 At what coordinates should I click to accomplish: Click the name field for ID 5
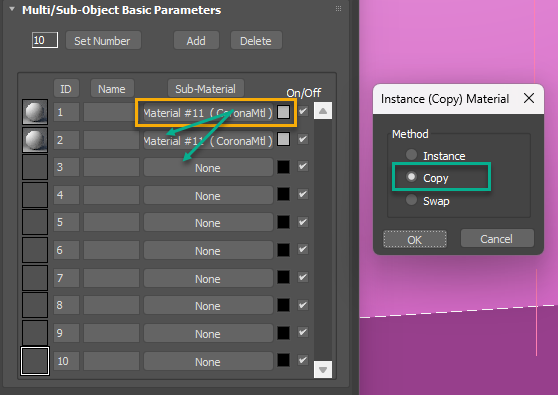coord(111,222)
